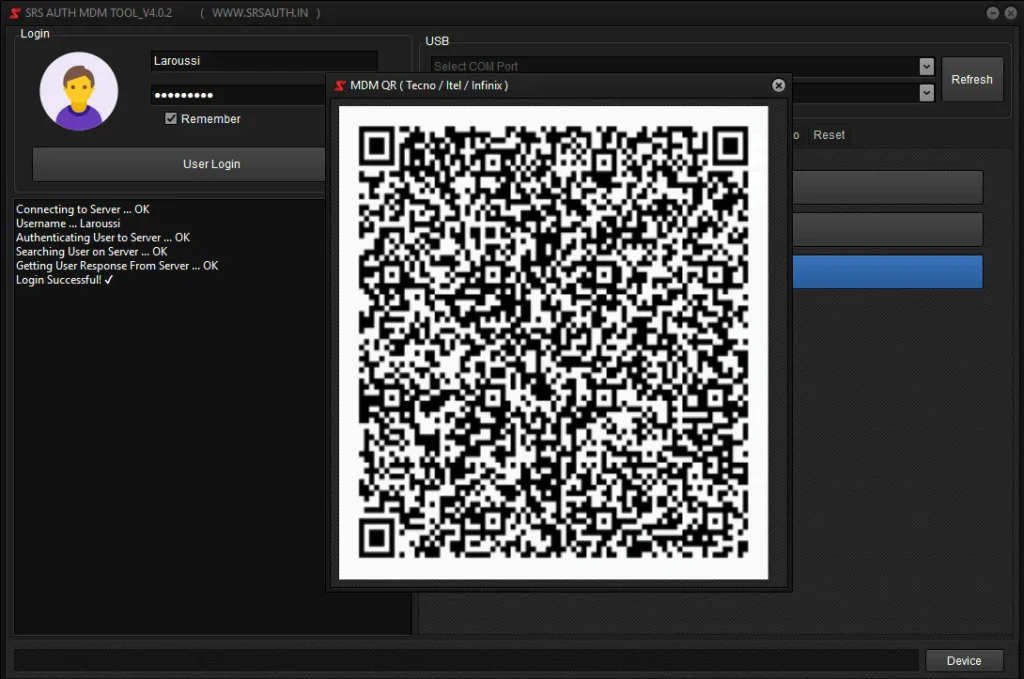
Task: Switch to the Reset tab
Action: pyautogui.click(x=829, y=135)
